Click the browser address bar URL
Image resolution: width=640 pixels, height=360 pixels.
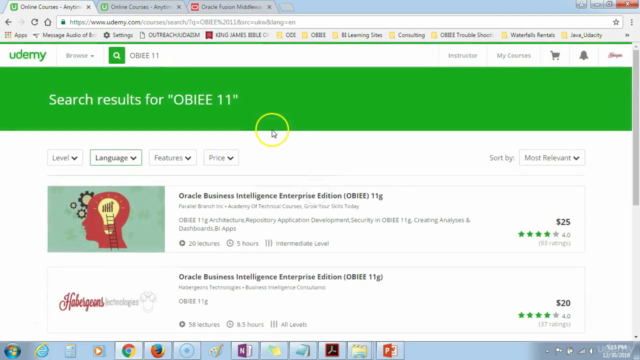click(182, 22)
